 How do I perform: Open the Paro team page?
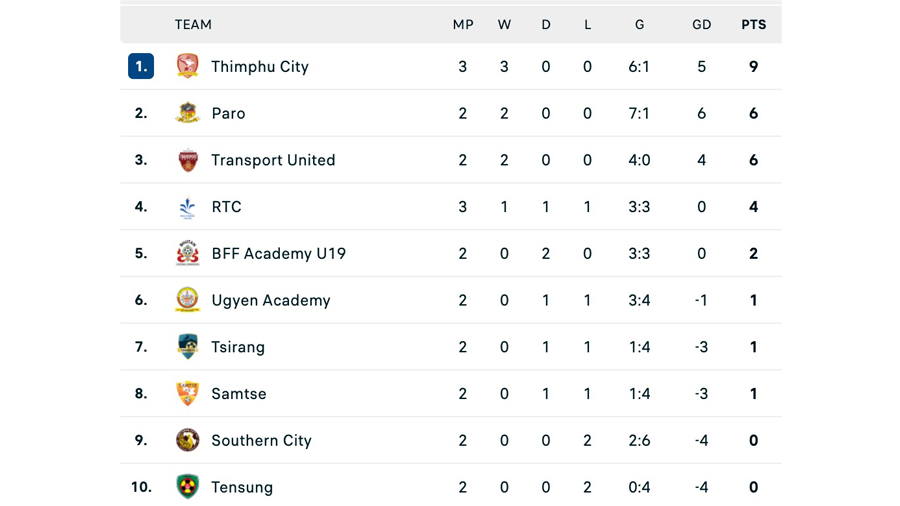pyautogui.click(x=228, y=114)
